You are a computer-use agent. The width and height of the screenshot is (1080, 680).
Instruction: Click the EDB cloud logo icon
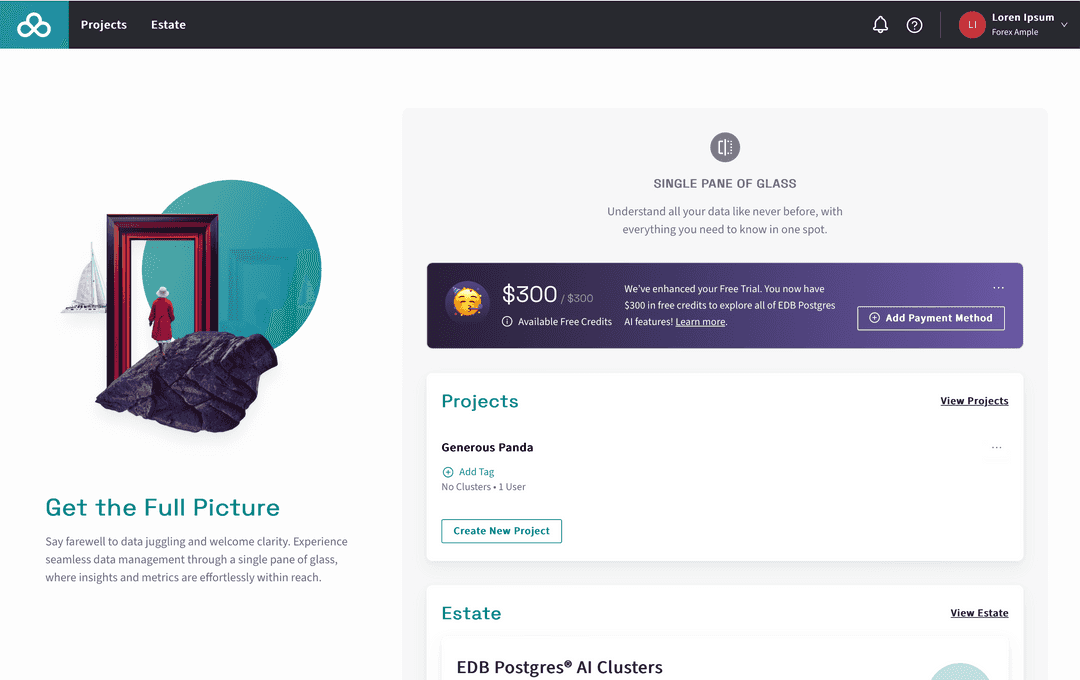(34, 25)
